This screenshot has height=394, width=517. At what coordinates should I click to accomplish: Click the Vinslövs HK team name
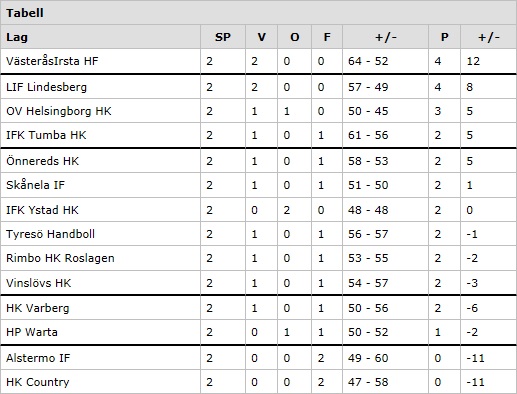click(39, 283)
